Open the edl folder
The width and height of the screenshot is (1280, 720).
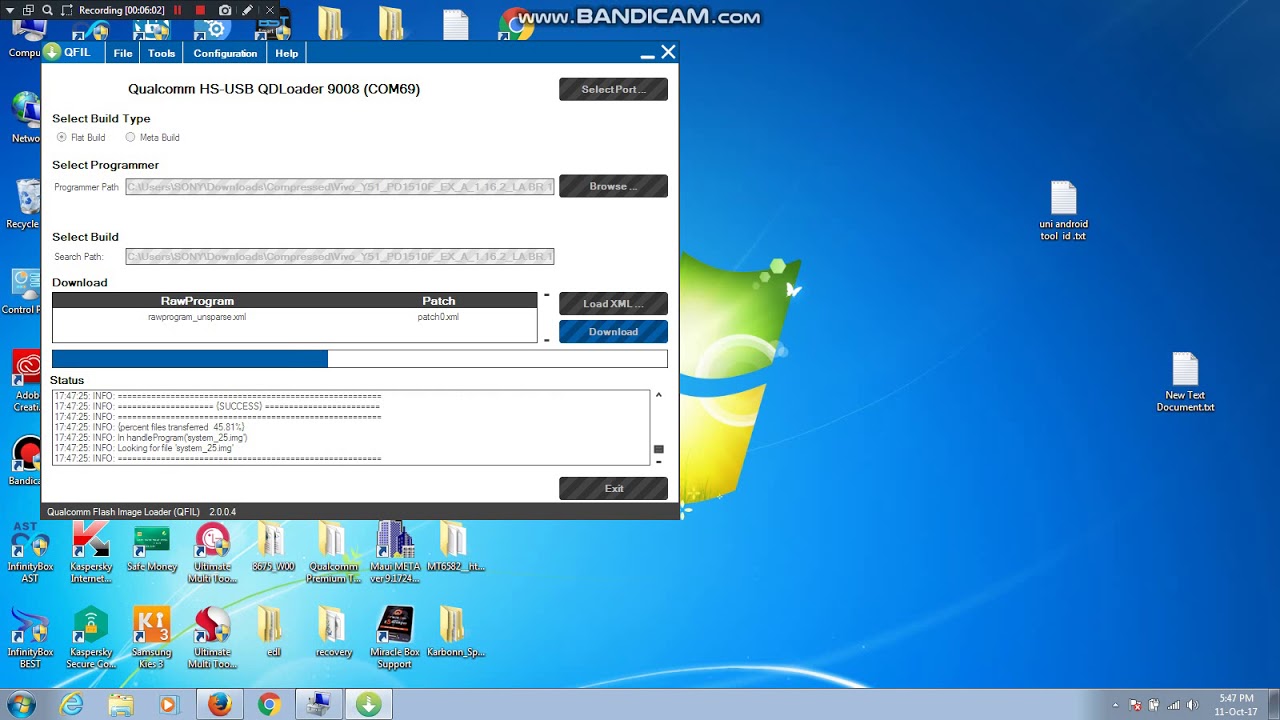pyautogui.click(x=273, y=633)
